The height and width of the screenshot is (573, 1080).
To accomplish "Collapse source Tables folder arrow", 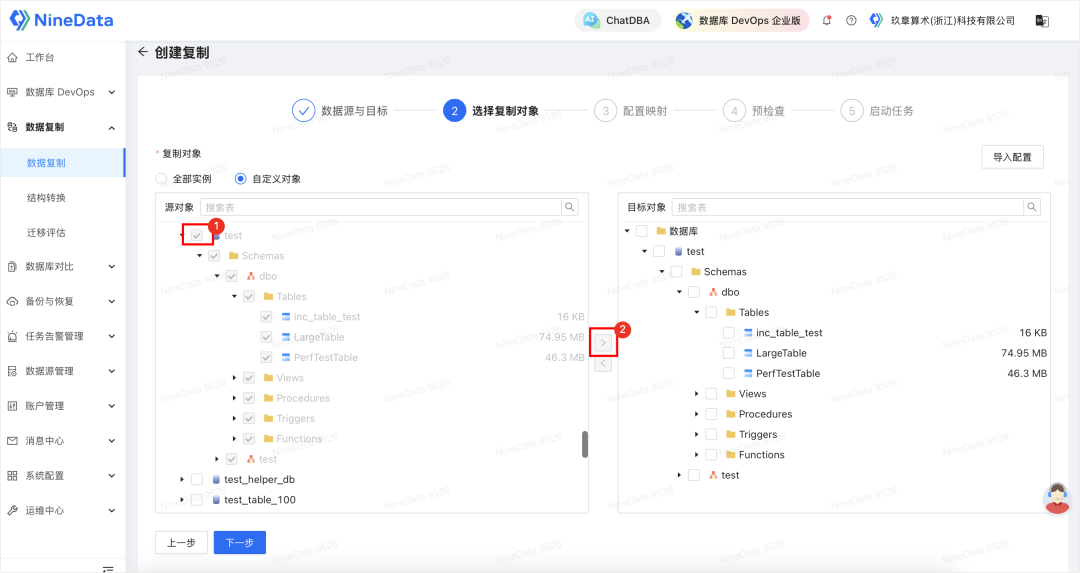I will pyautogui.click(x=235, y=297).
